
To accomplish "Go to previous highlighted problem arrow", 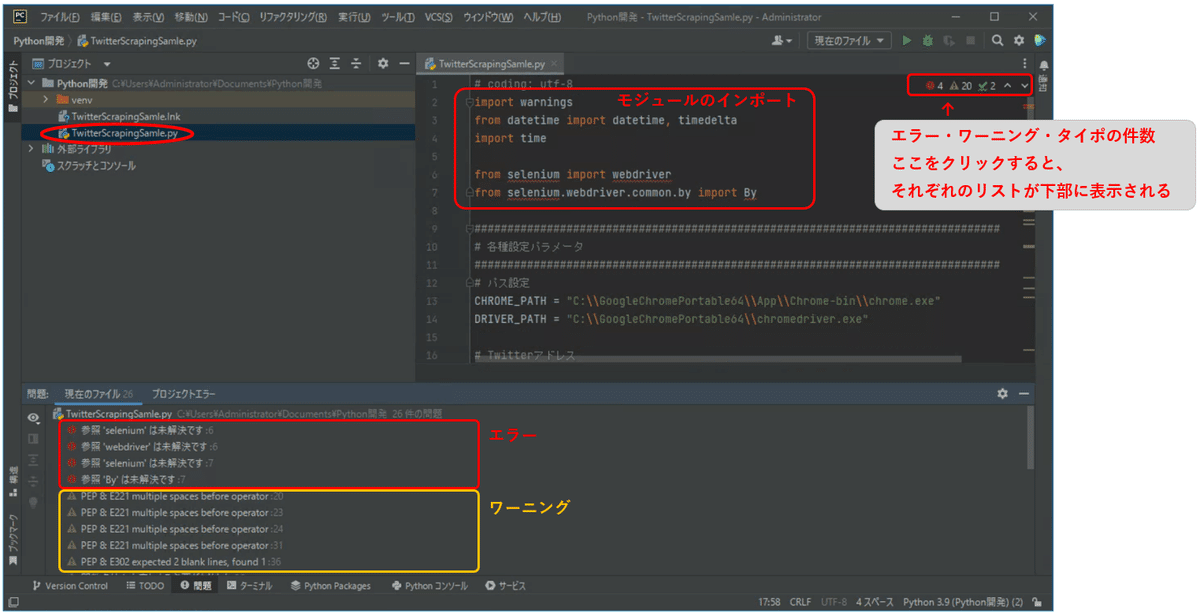I will [x=1008, y=85].
